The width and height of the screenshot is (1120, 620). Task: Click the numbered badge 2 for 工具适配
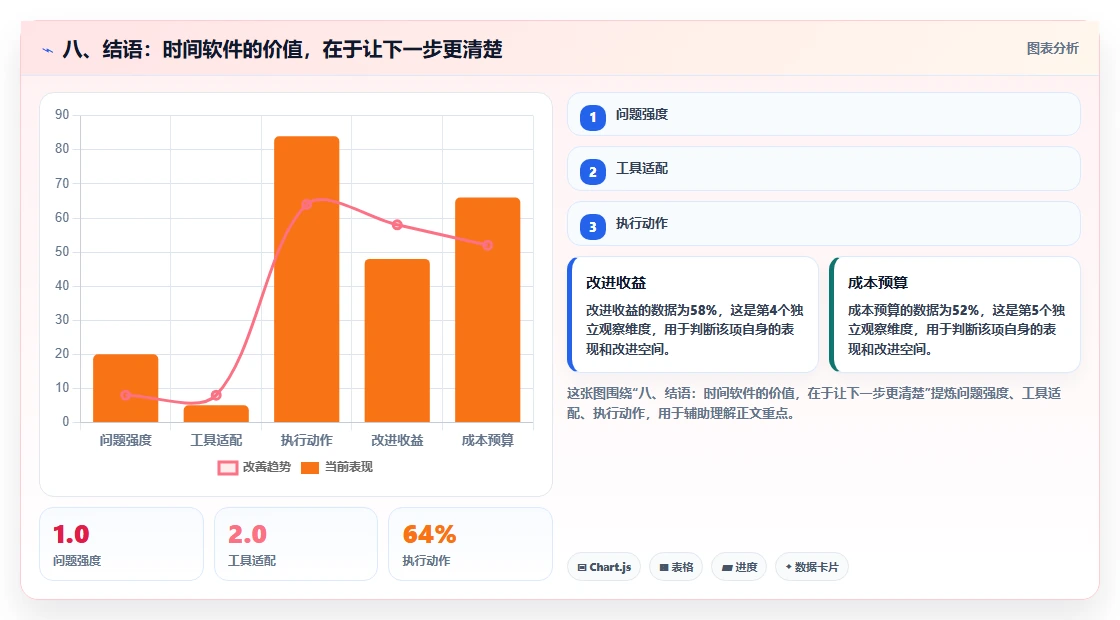pos(593,171)
